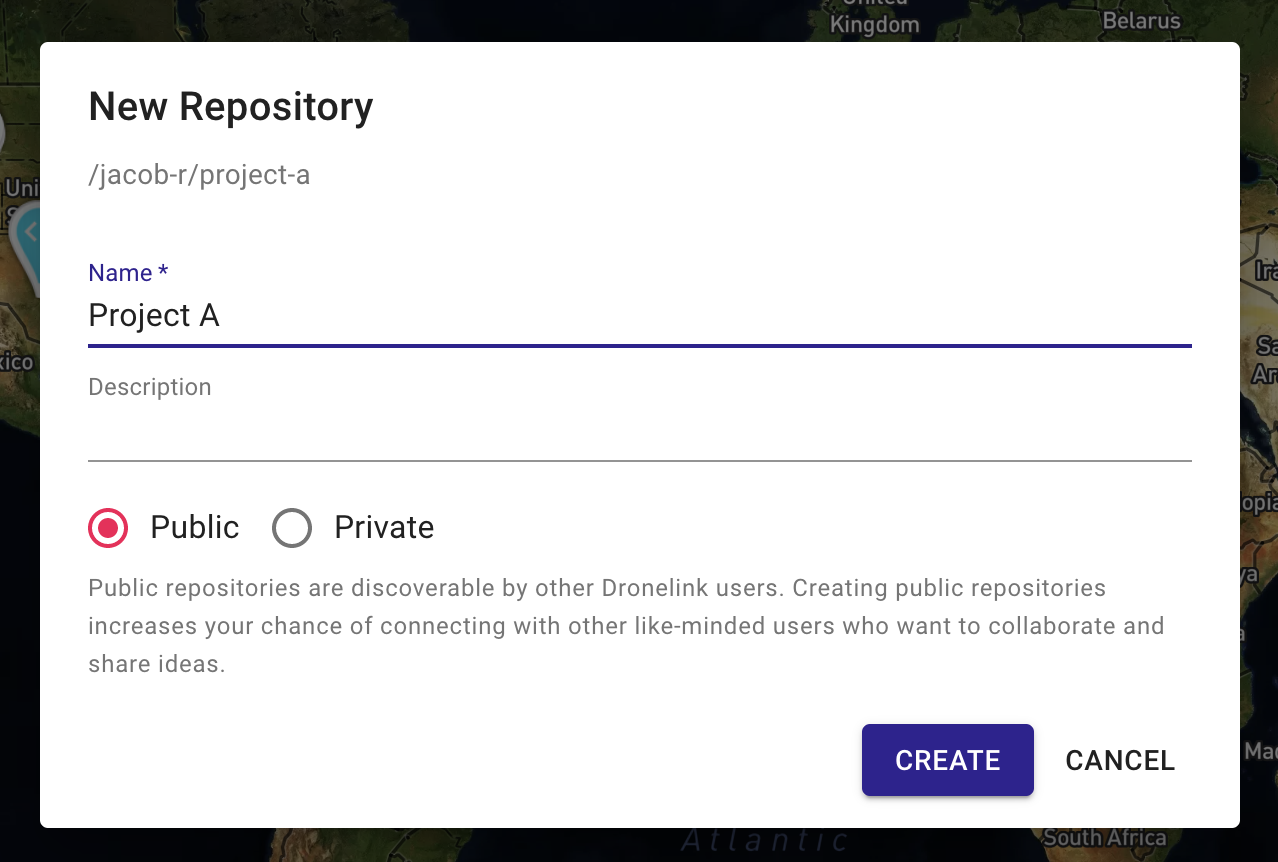Click the Belarus label on background map
The width and height of the screenshot is (1278, 862).
coord(1141,20)
